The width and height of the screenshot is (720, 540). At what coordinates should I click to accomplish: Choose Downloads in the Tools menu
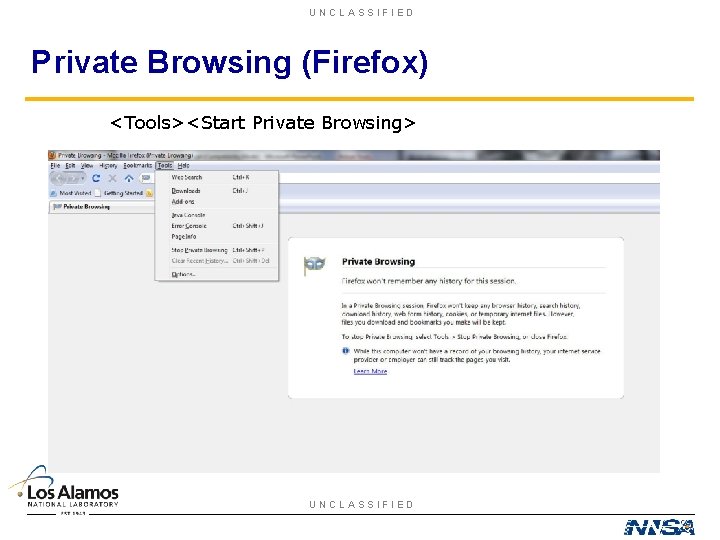point(217,191)
